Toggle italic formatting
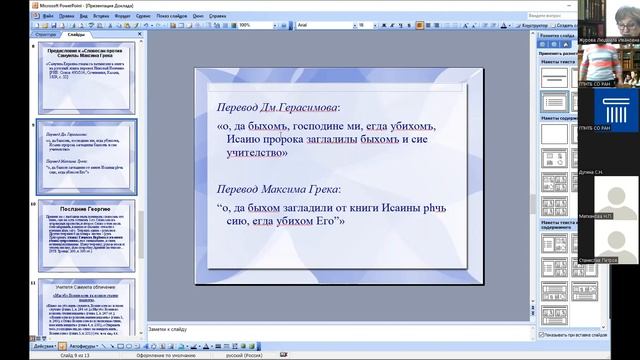This screenshot has width=640, height=360. pyautogui.click(x=392, y=25)
